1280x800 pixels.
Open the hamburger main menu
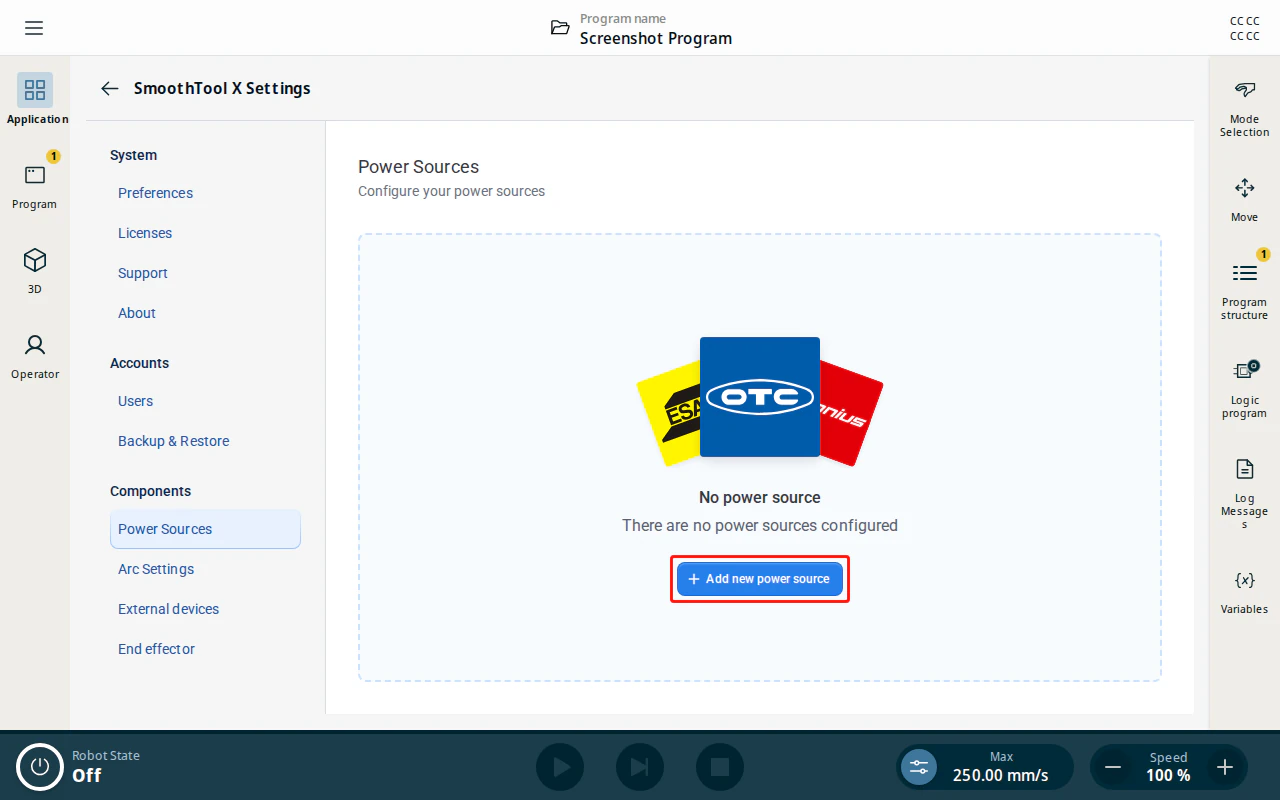pyautogui.click(x=34, y=28)
